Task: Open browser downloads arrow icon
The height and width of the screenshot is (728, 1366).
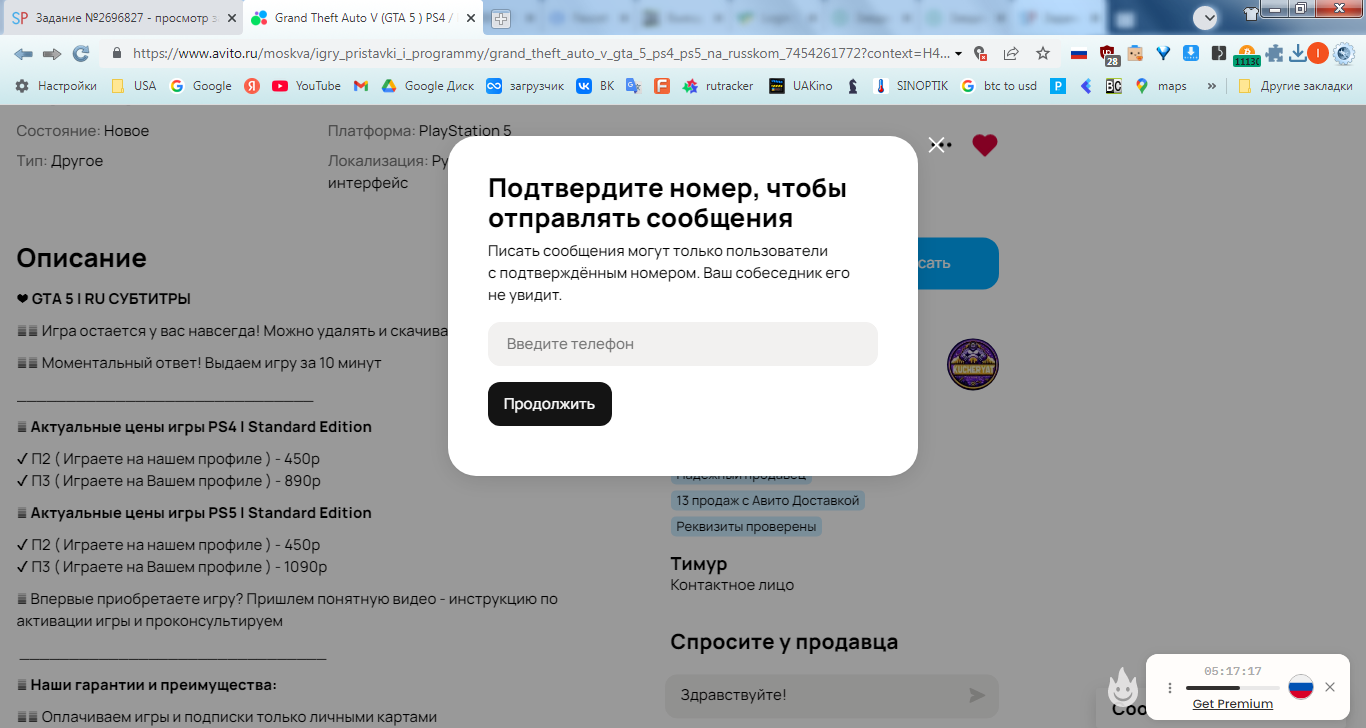Action: 1297,53
